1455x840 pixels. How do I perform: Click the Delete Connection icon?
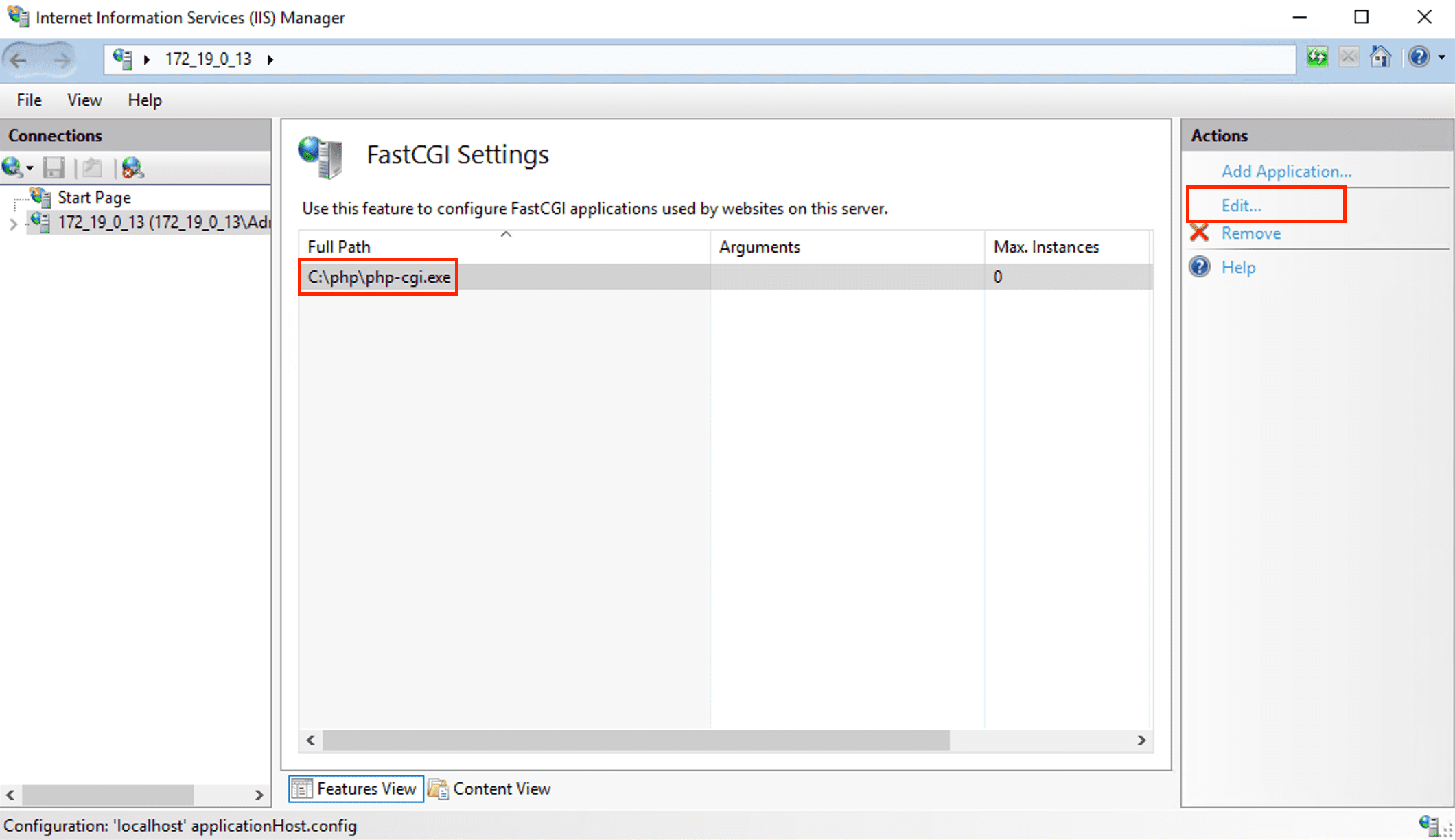pyautogui.click(x=132, y=168)
